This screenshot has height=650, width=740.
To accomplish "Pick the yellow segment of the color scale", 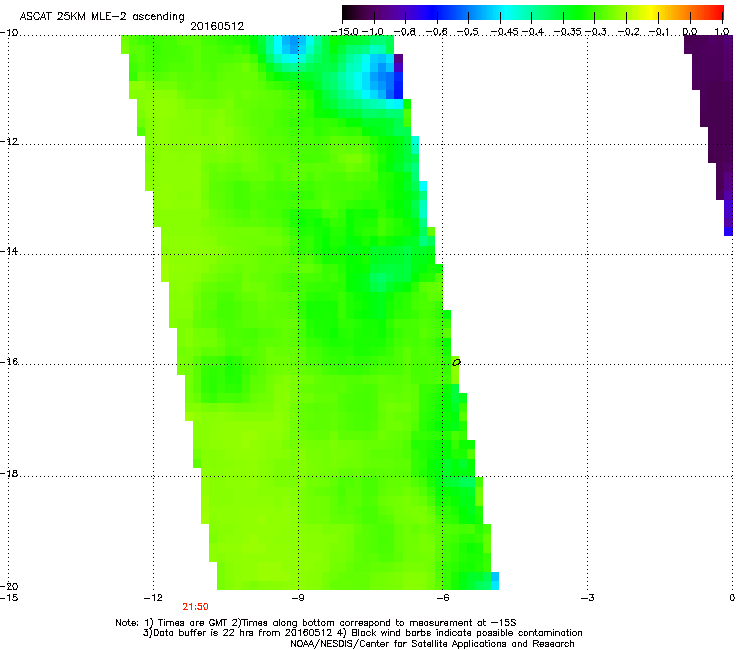I will tap(652, 13).
